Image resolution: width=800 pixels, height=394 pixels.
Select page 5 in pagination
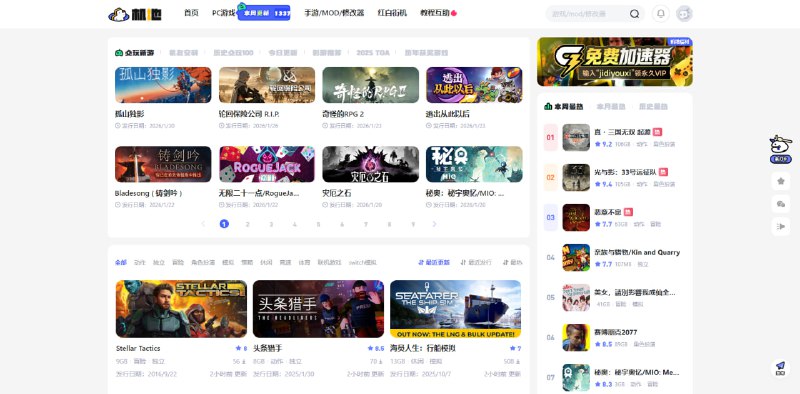point(318,224)
